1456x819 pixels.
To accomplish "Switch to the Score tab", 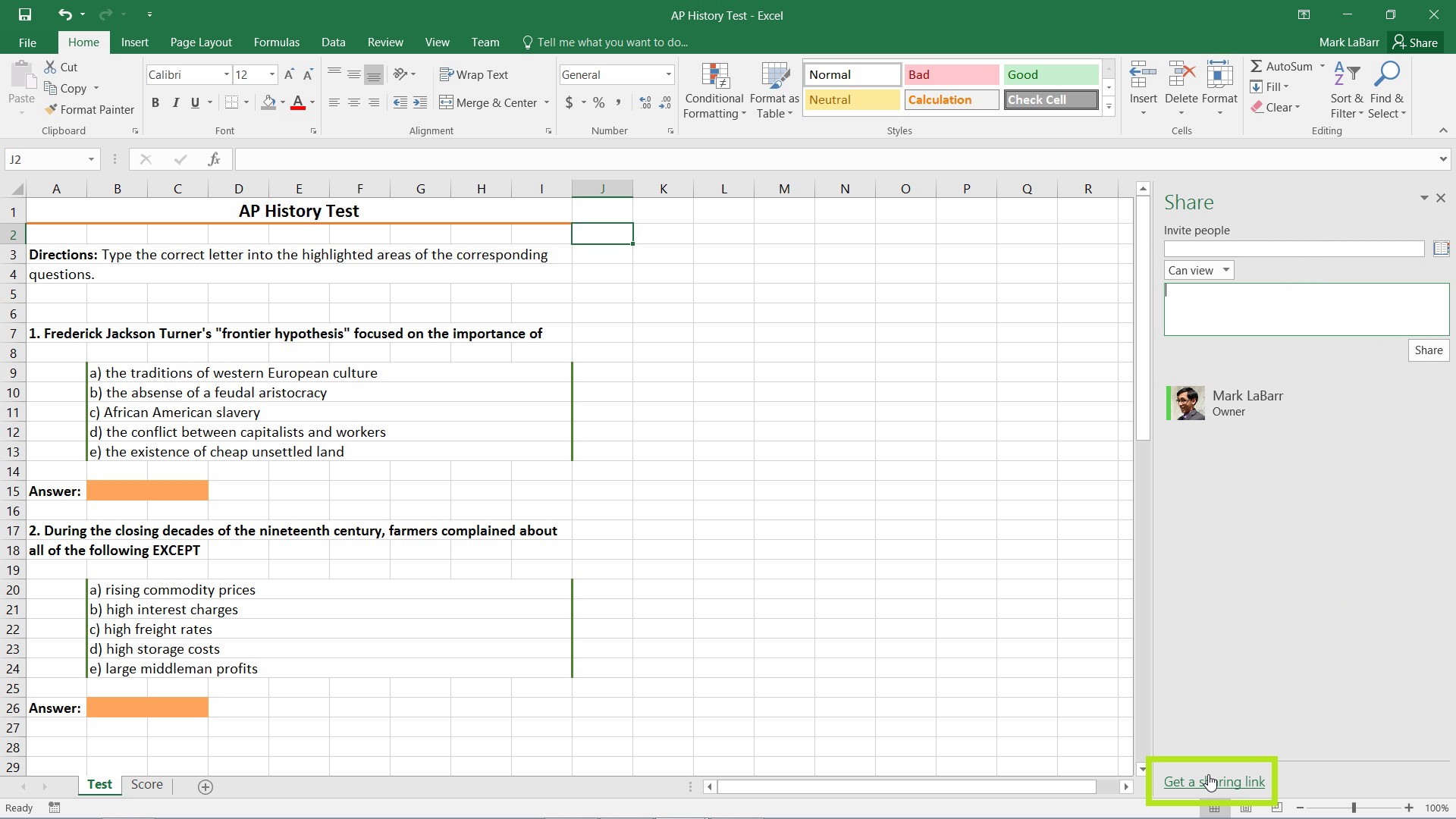I will tap(147, 784).
